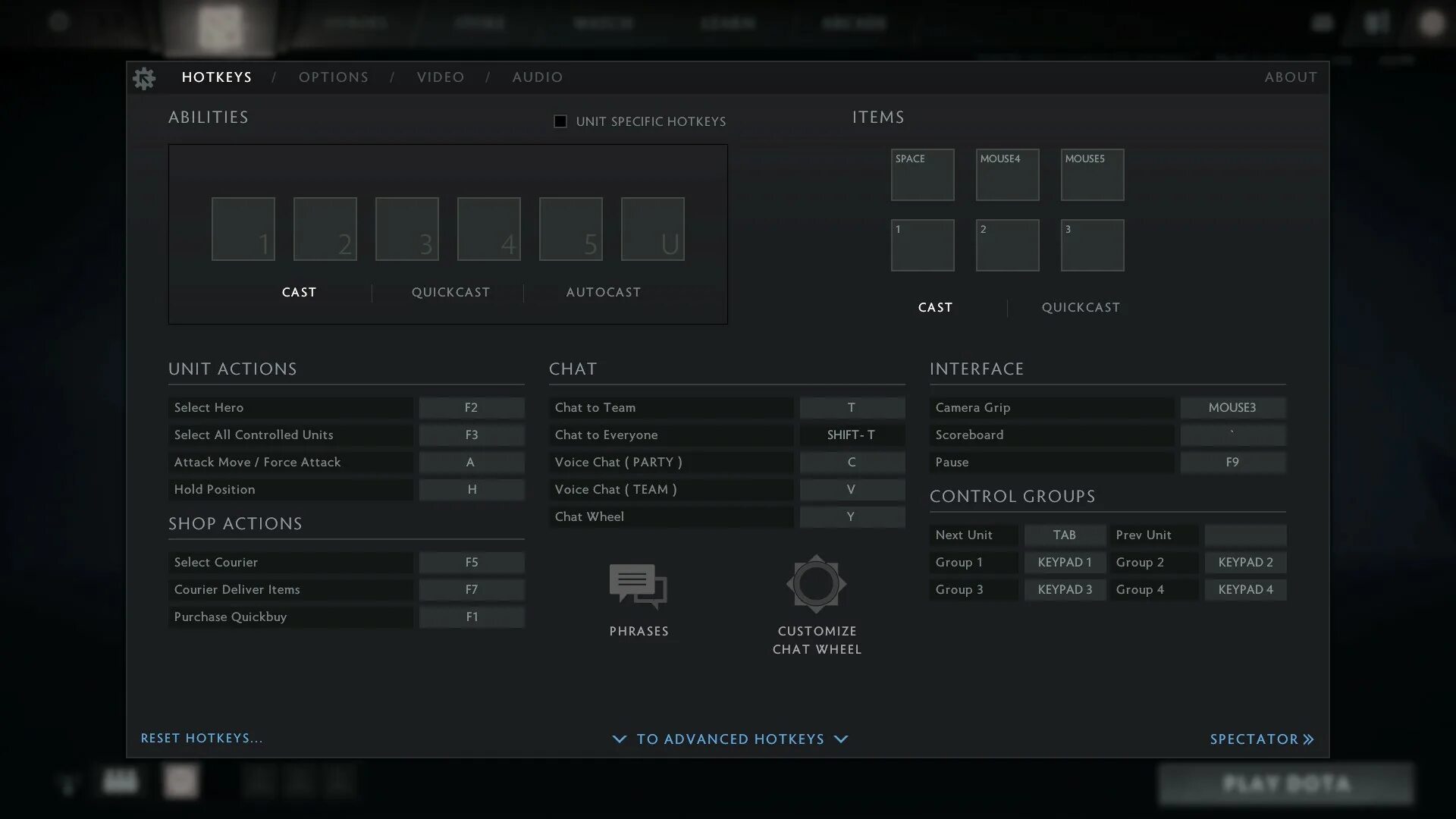
Task: Switch abilities mode to Autocast
Action: (603, 293)
